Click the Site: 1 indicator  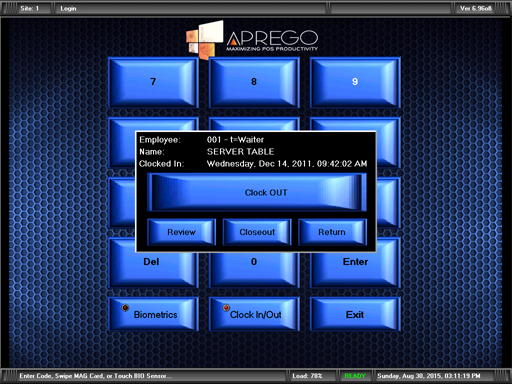(x=29, y=8)
